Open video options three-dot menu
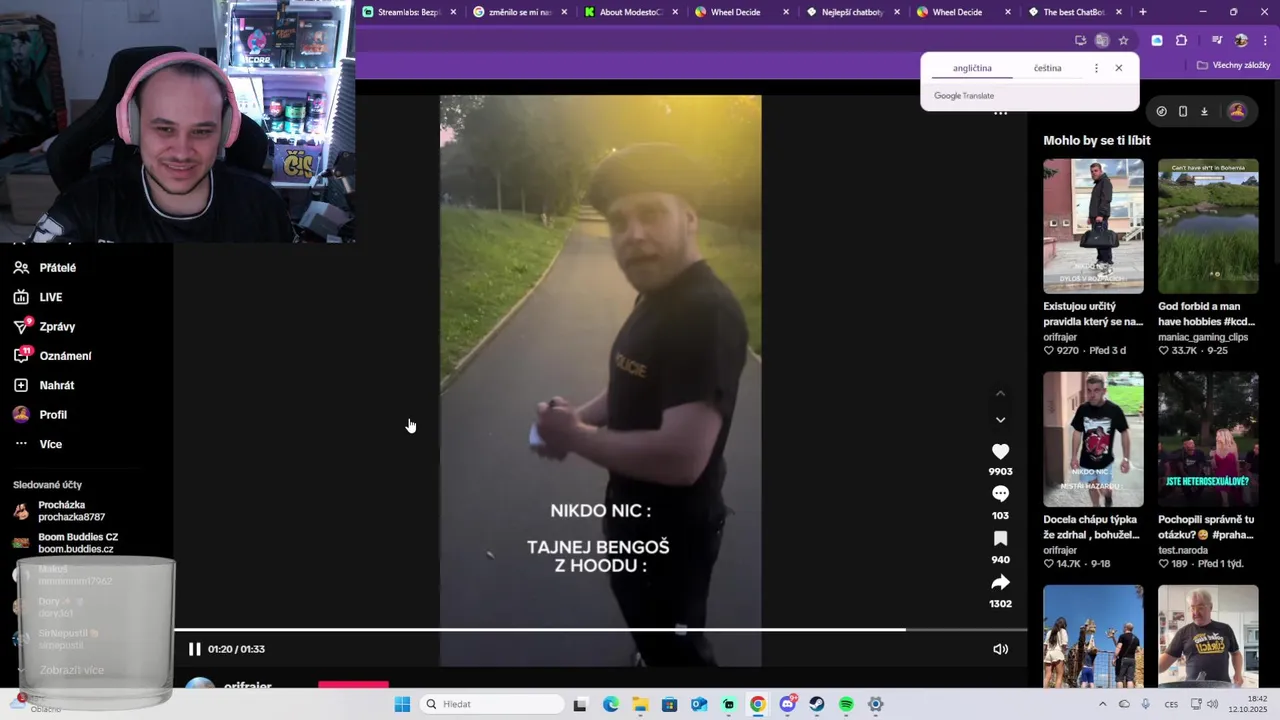 tap(1000, 114)
